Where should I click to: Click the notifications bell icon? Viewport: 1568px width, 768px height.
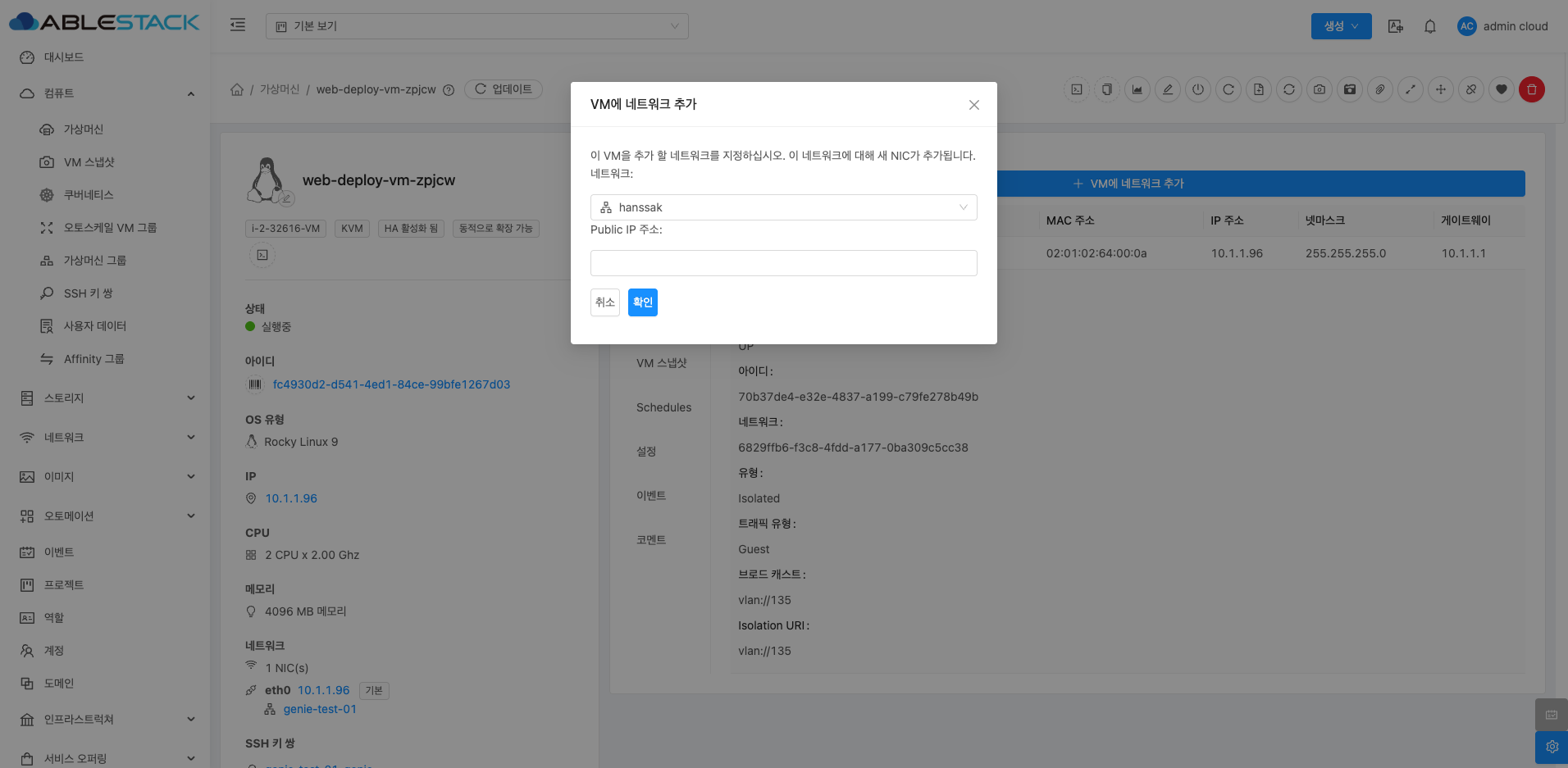1429,26
